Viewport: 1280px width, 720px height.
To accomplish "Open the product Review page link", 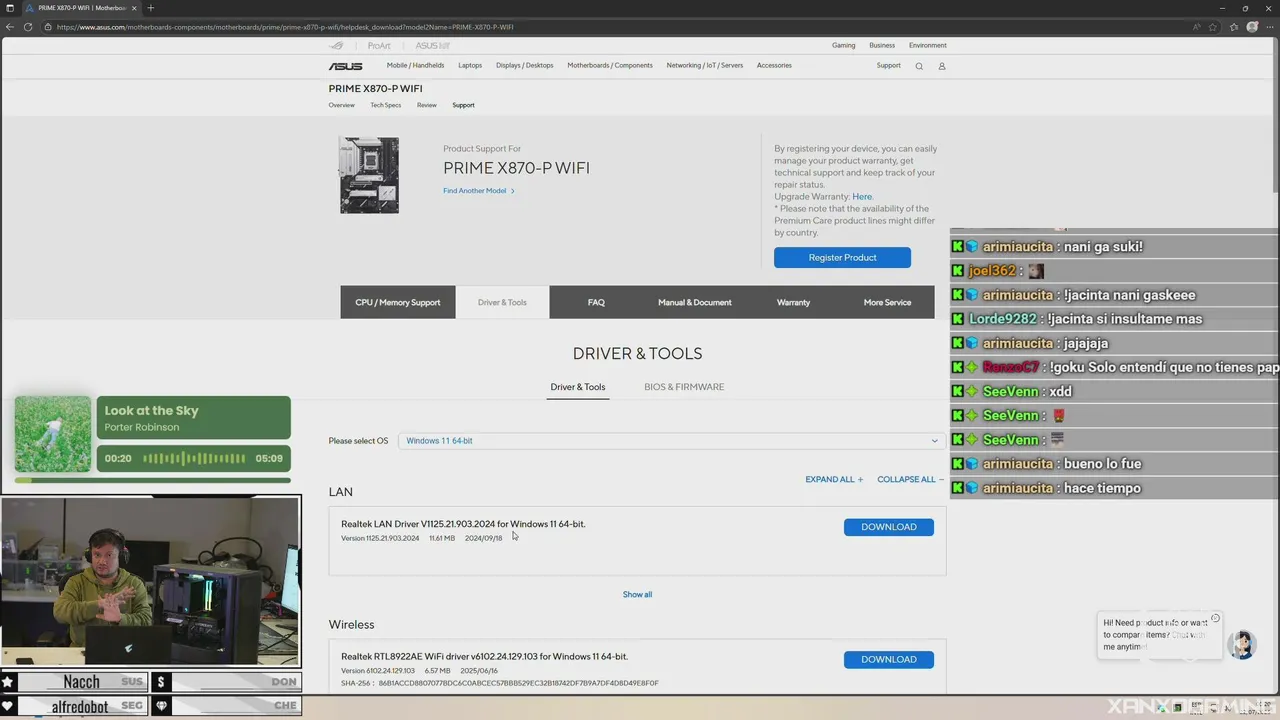I will click(x=427, y=105).
